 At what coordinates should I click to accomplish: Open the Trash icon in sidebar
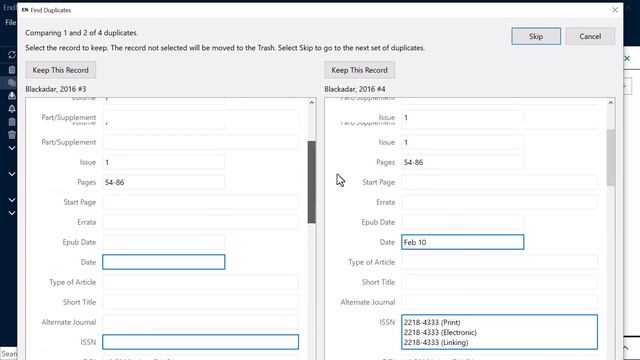pos(12,135)
